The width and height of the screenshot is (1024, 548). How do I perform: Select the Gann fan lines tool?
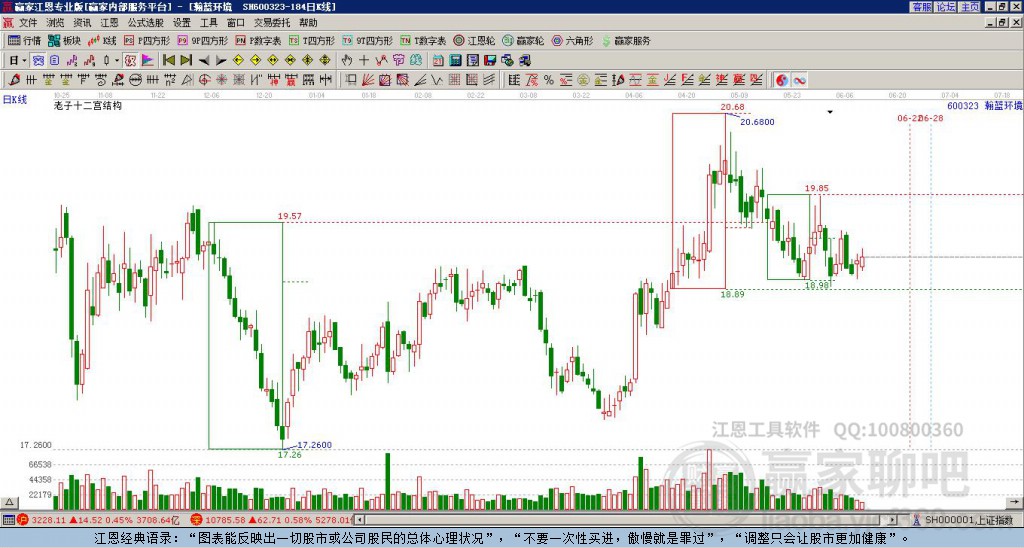coord(368,80)
